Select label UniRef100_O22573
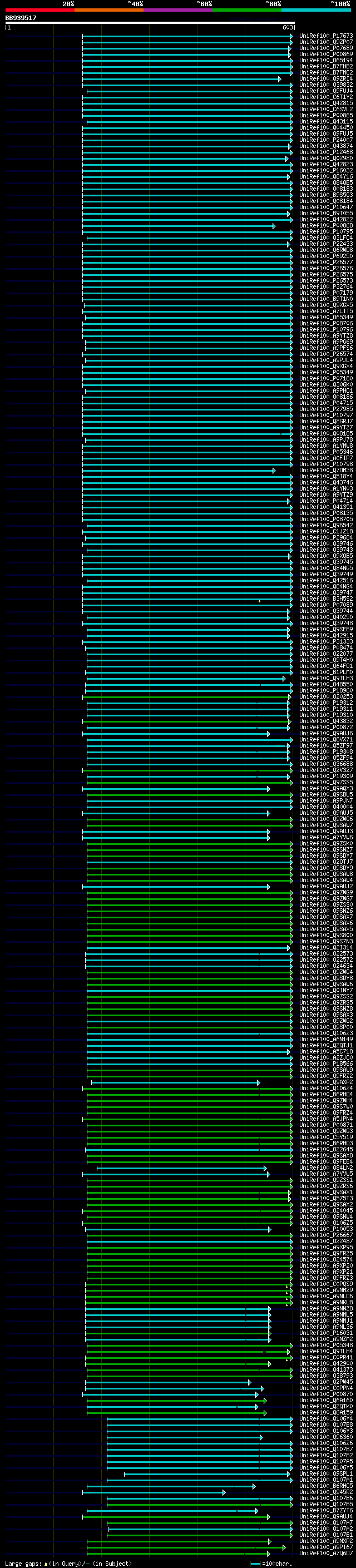356x1568 pixels. coord(326,954)
